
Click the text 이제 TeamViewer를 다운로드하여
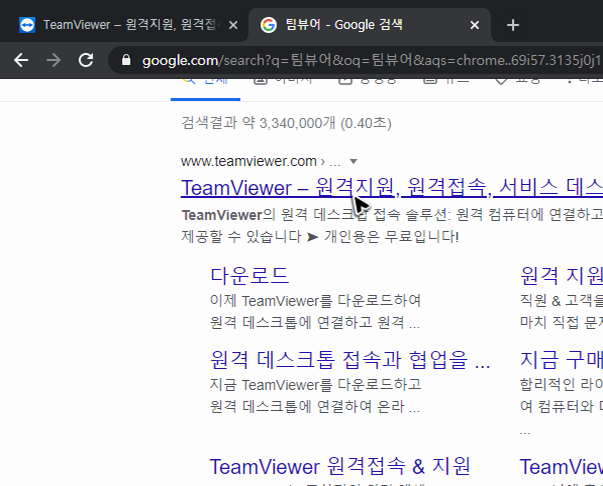[x=315, y=301]
